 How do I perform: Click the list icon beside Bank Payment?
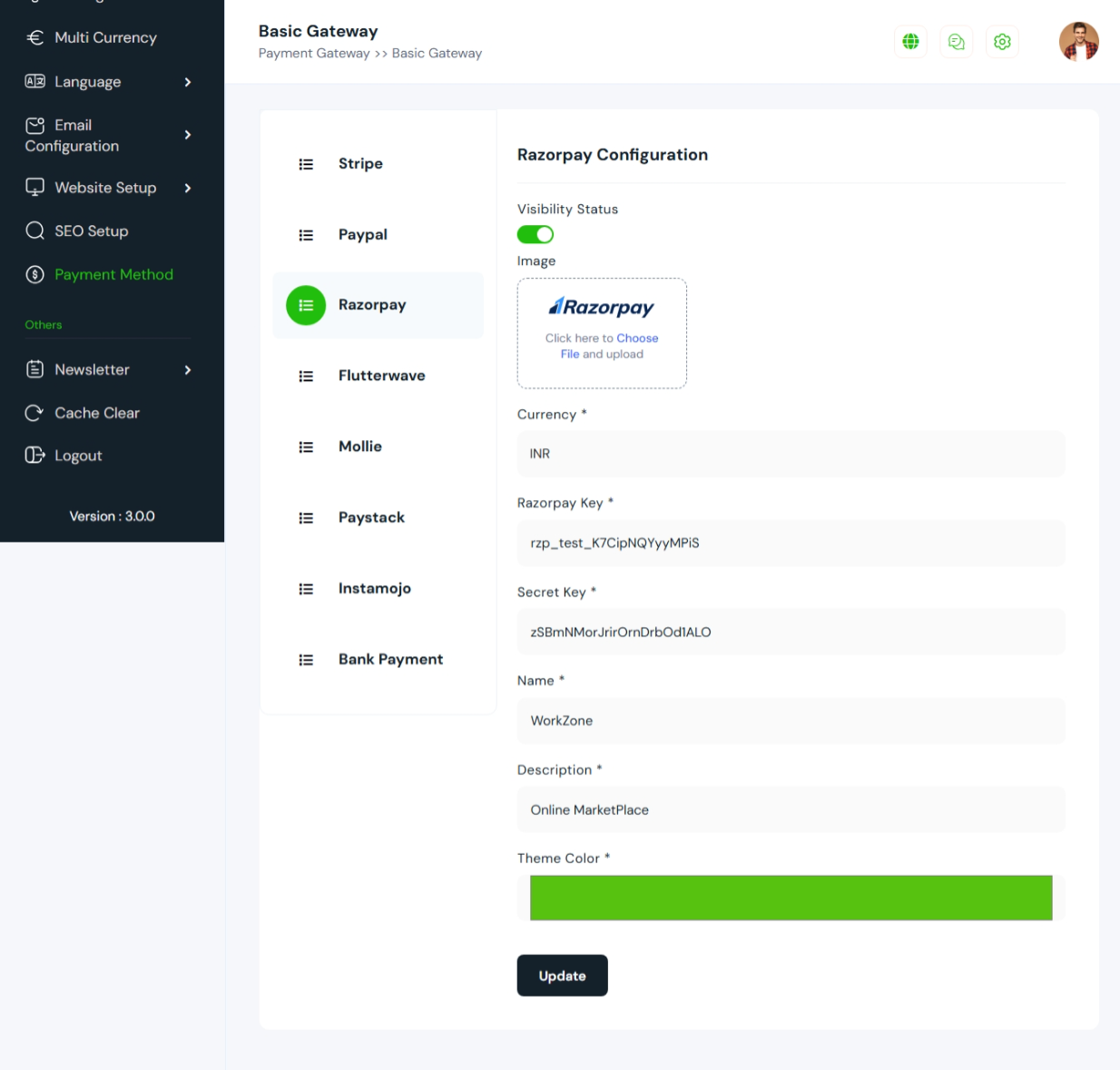(x=306, y=660)
